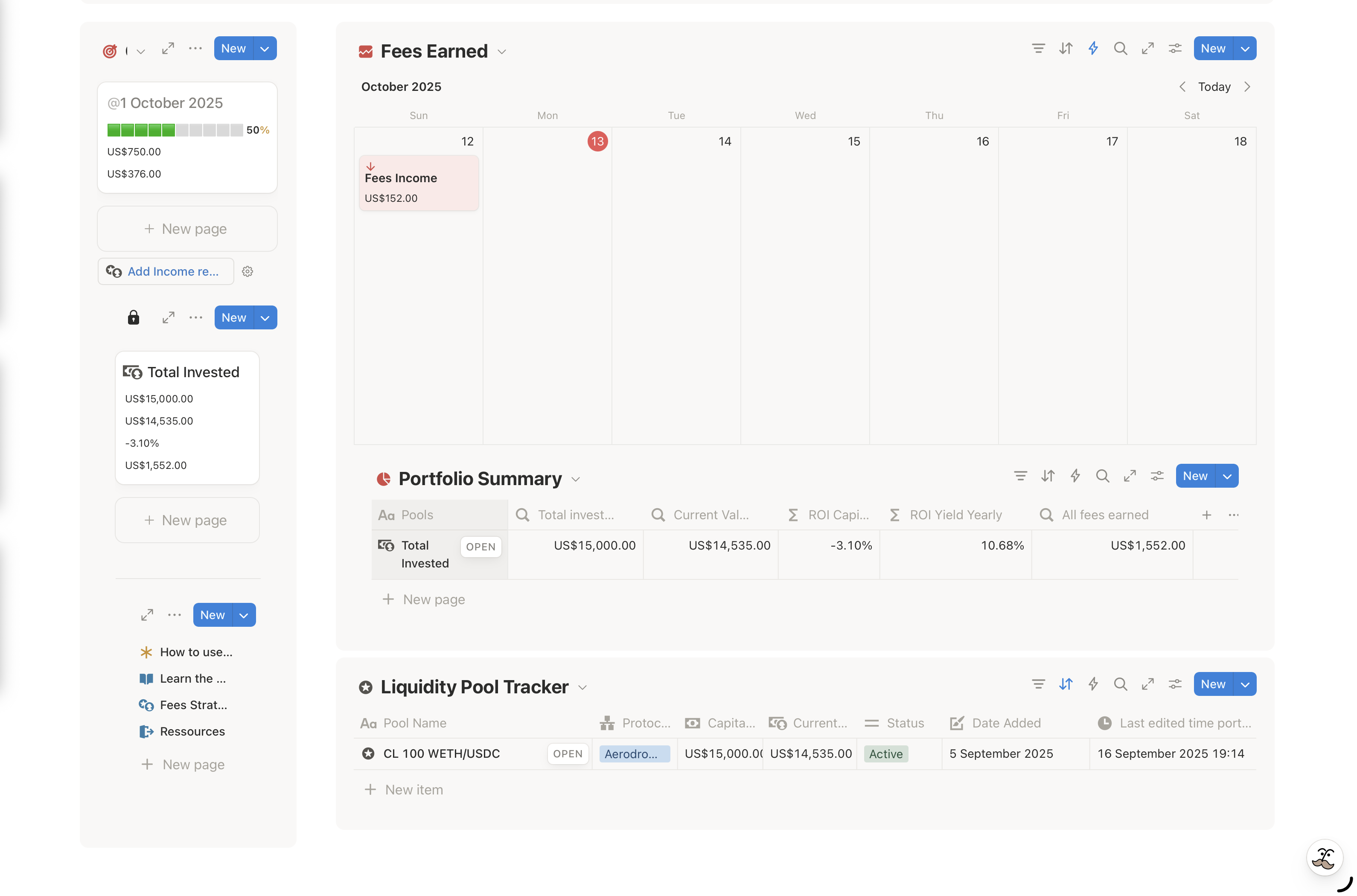
Task: Open lightning automations in Portfolio Summary
Action: click(1075, 476)
